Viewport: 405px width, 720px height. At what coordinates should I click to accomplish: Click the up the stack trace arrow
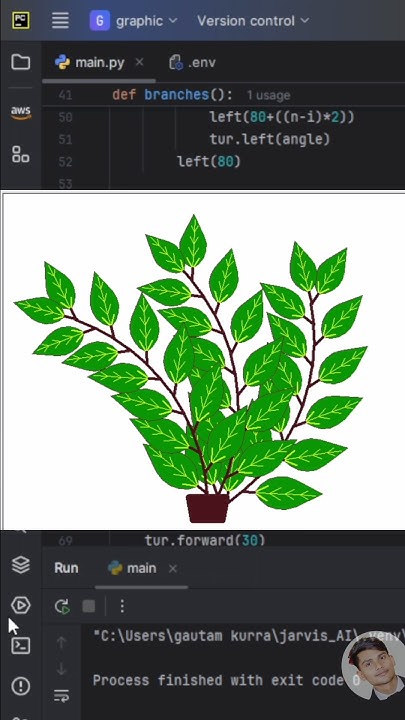click(x=61, y=643)
